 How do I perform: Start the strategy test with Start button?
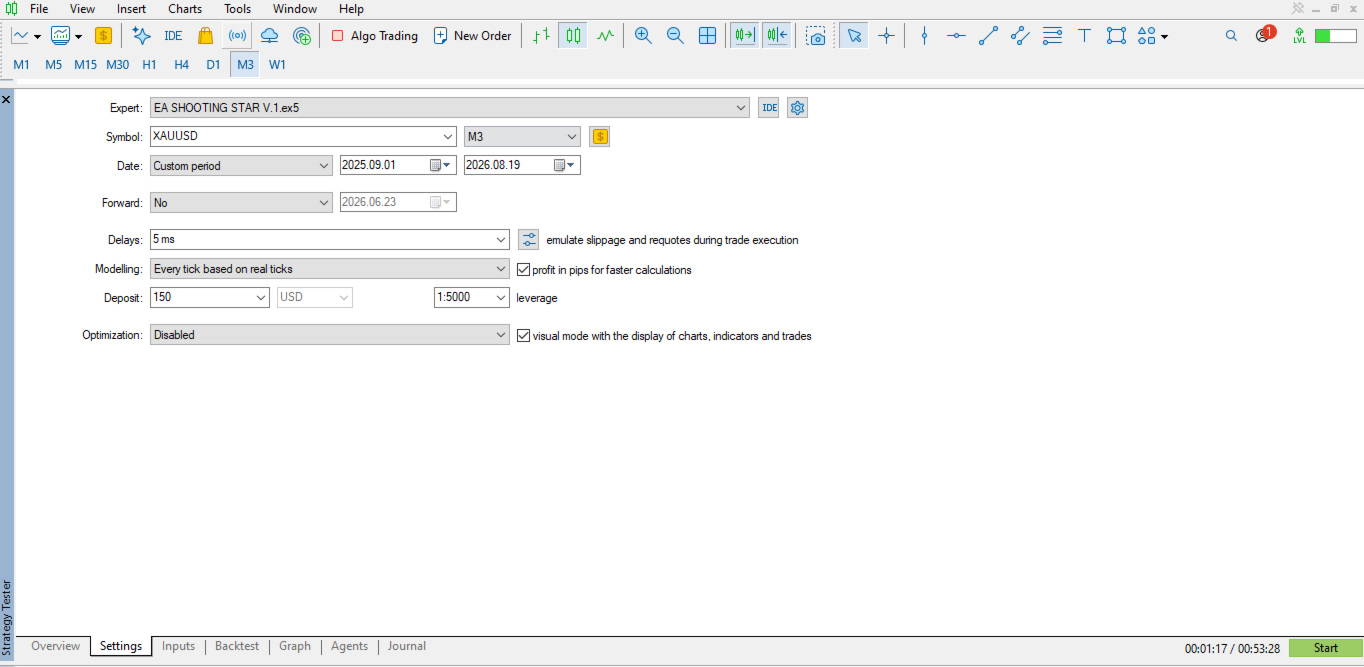(1326, 648)
